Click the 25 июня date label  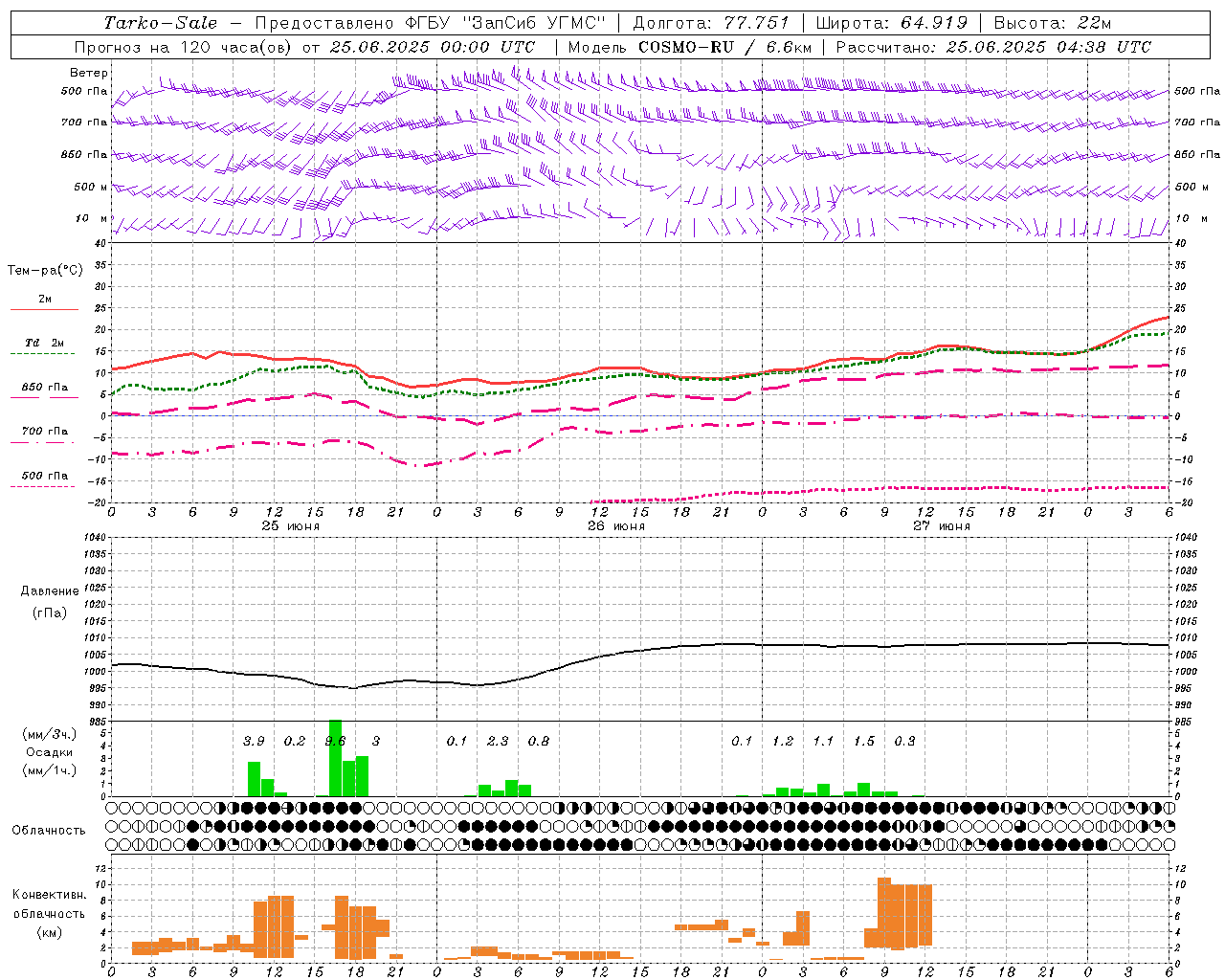(x=291, y=525)
